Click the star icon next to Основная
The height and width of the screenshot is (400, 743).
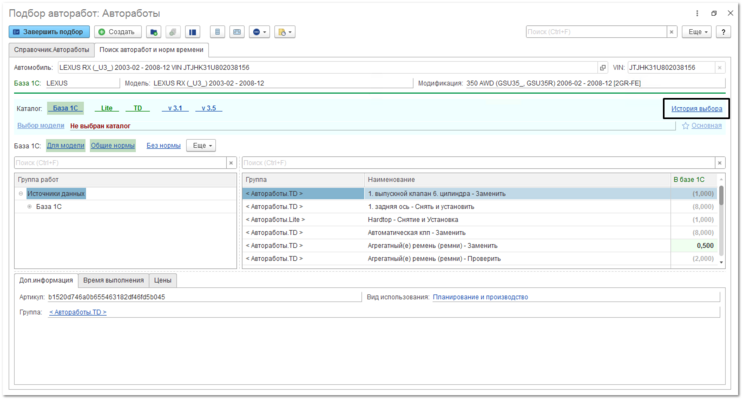pos(685,126)
